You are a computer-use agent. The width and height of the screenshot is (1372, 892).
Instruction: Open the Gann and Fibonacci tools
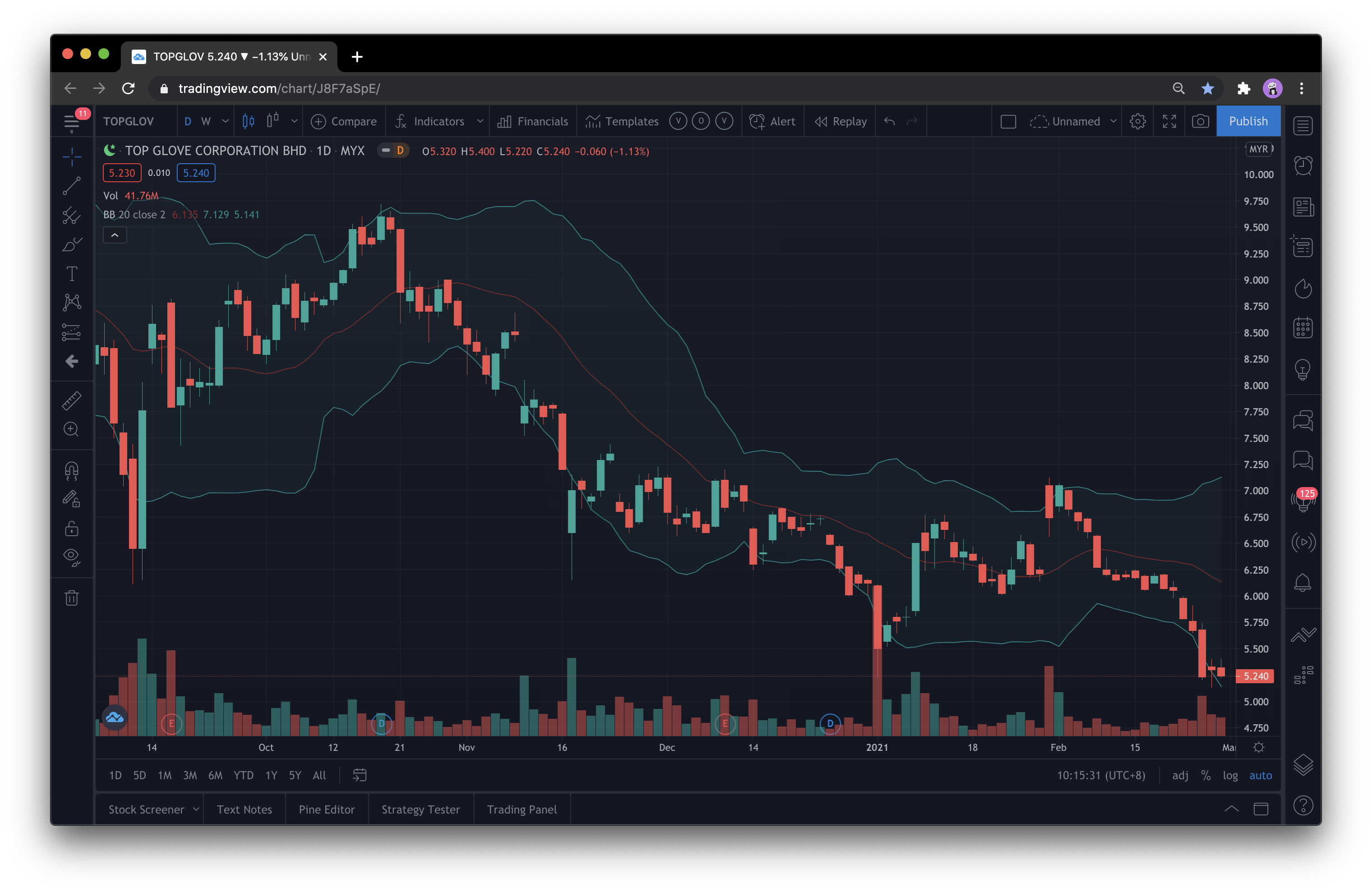(x=71, y=215)
